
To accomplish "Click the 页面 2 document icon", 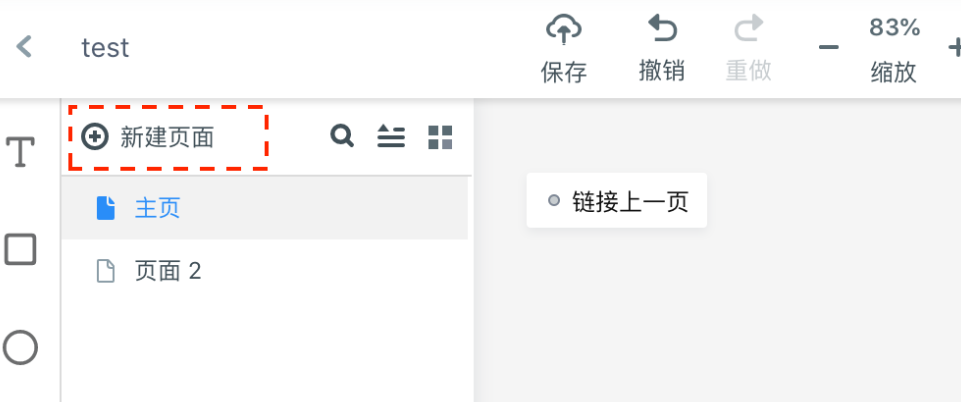I will pyautogui.click(x=106, y=270).
